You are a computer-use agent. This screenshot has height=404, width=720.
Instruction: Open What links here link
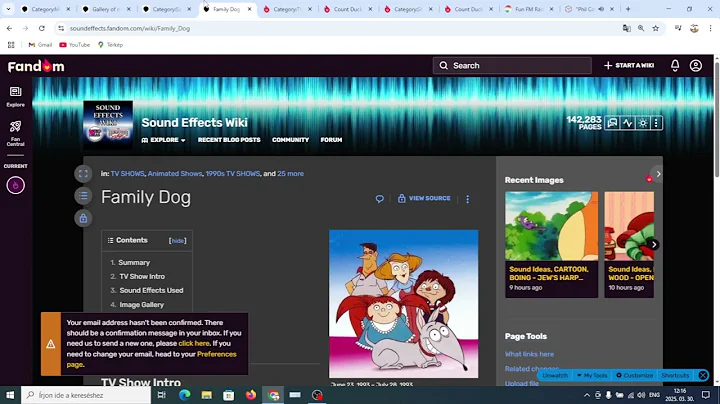tap(529, 354)
